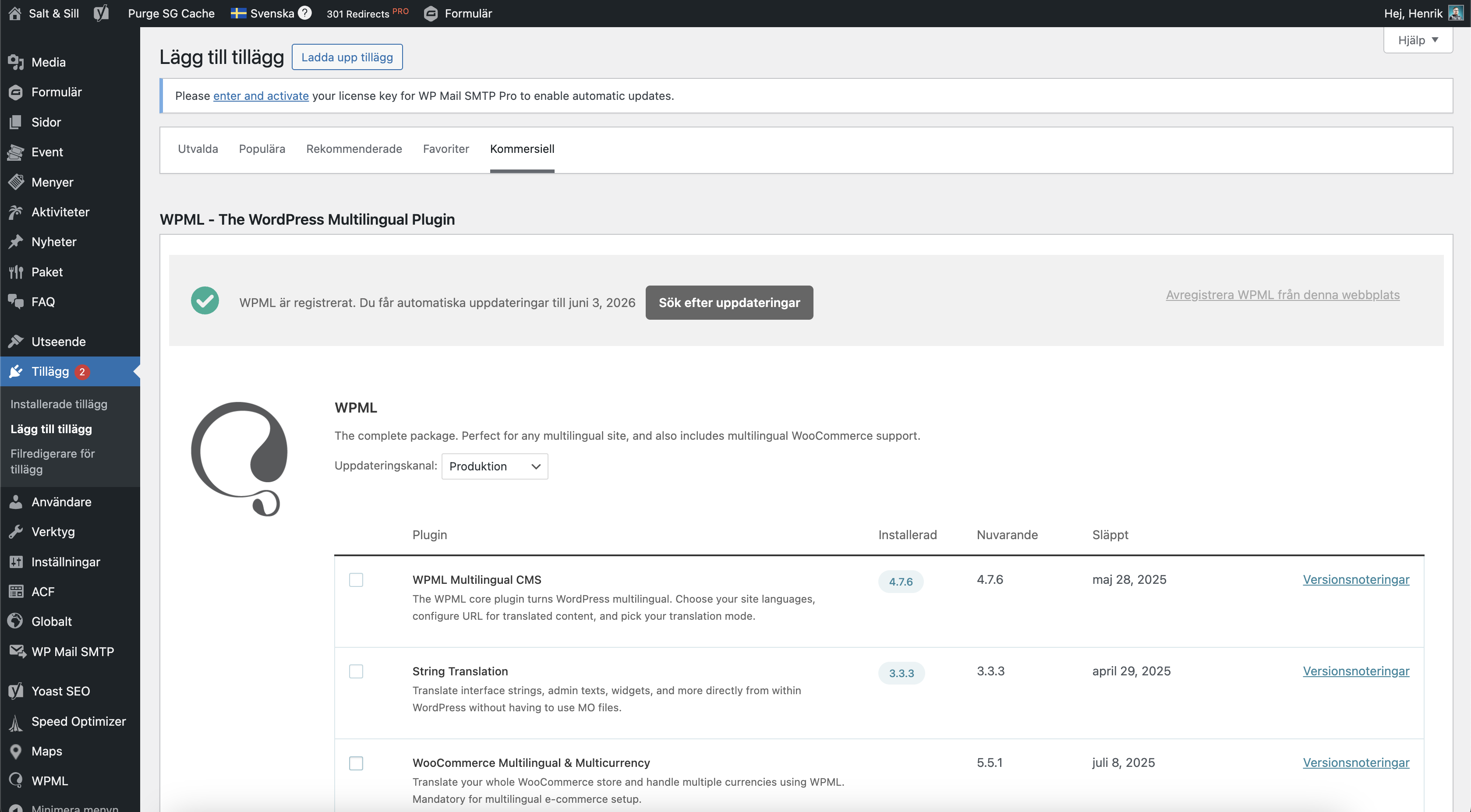Click the Nyheter pin icon

pos(16,242)
